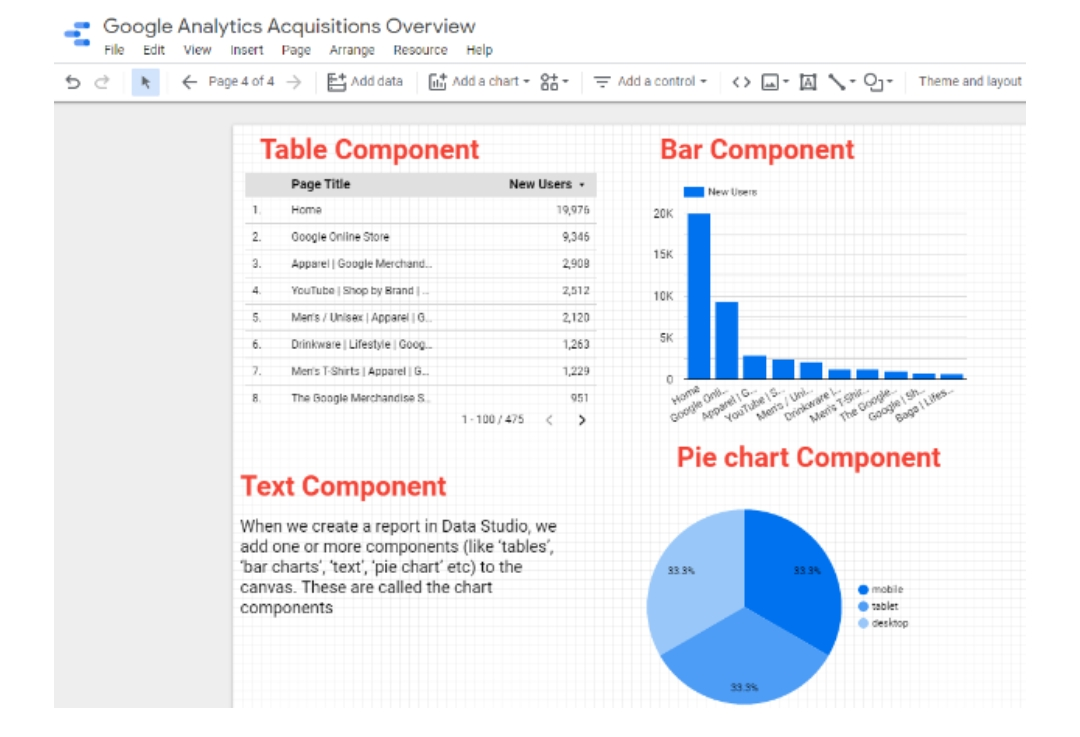Click the Data Studio logo icon
Screen dimensions: 1080x737
77,33
